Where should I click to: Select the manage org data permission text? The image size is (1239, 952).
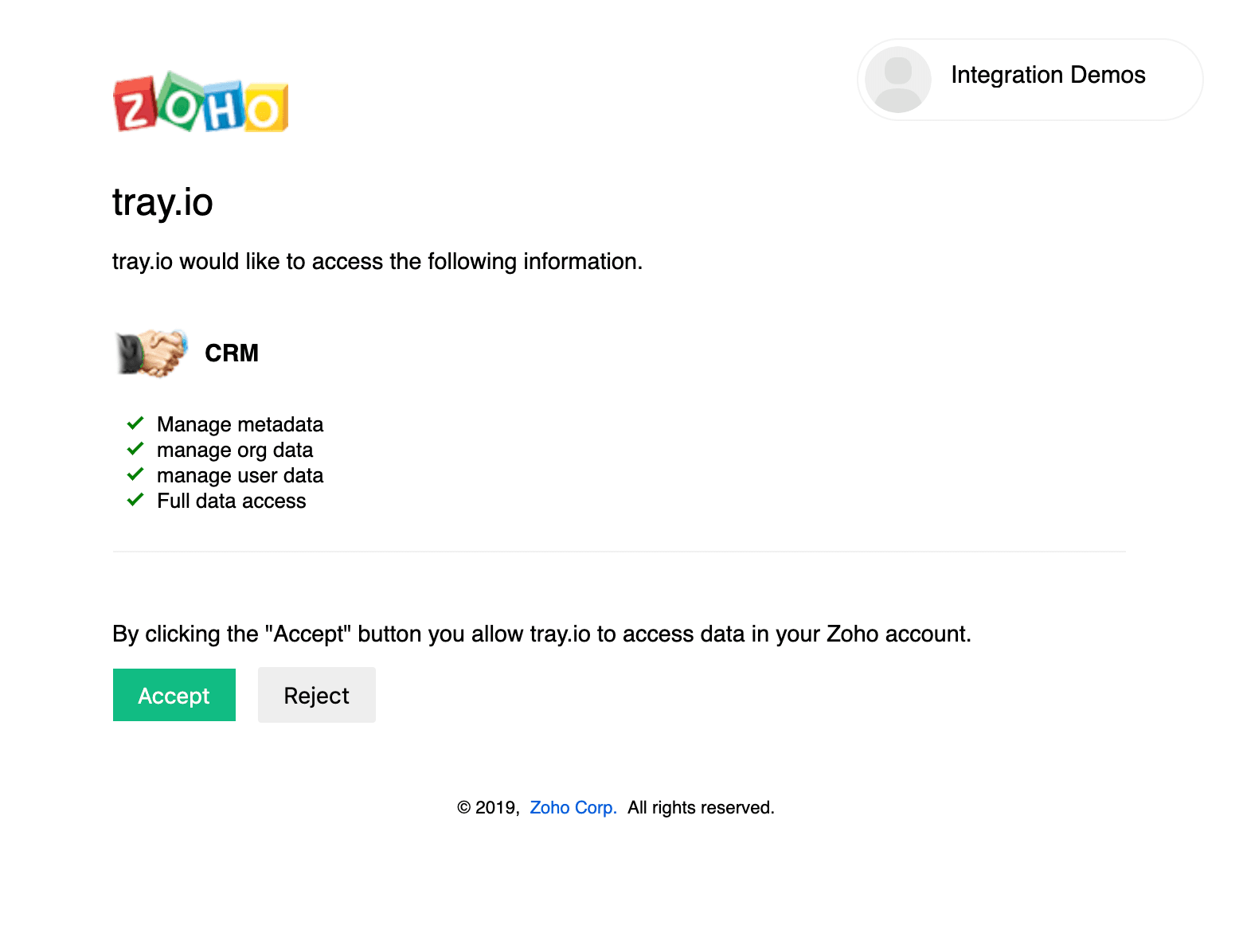point(235,450)
